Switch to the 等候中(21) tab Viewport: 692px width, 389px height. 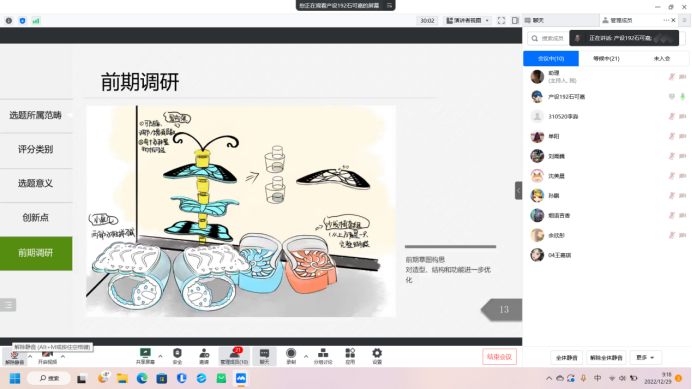[606, 58]
